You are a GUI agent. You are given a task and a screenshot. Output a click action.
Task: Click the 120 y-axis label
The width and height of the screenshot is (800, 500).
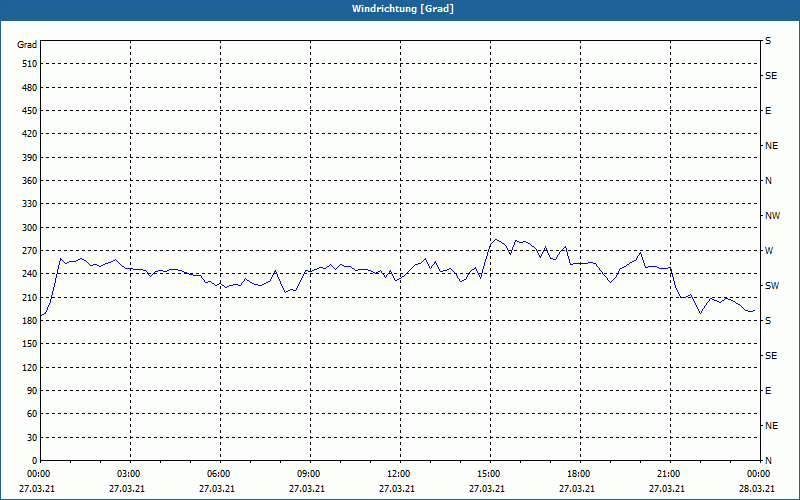click(30, 367)
